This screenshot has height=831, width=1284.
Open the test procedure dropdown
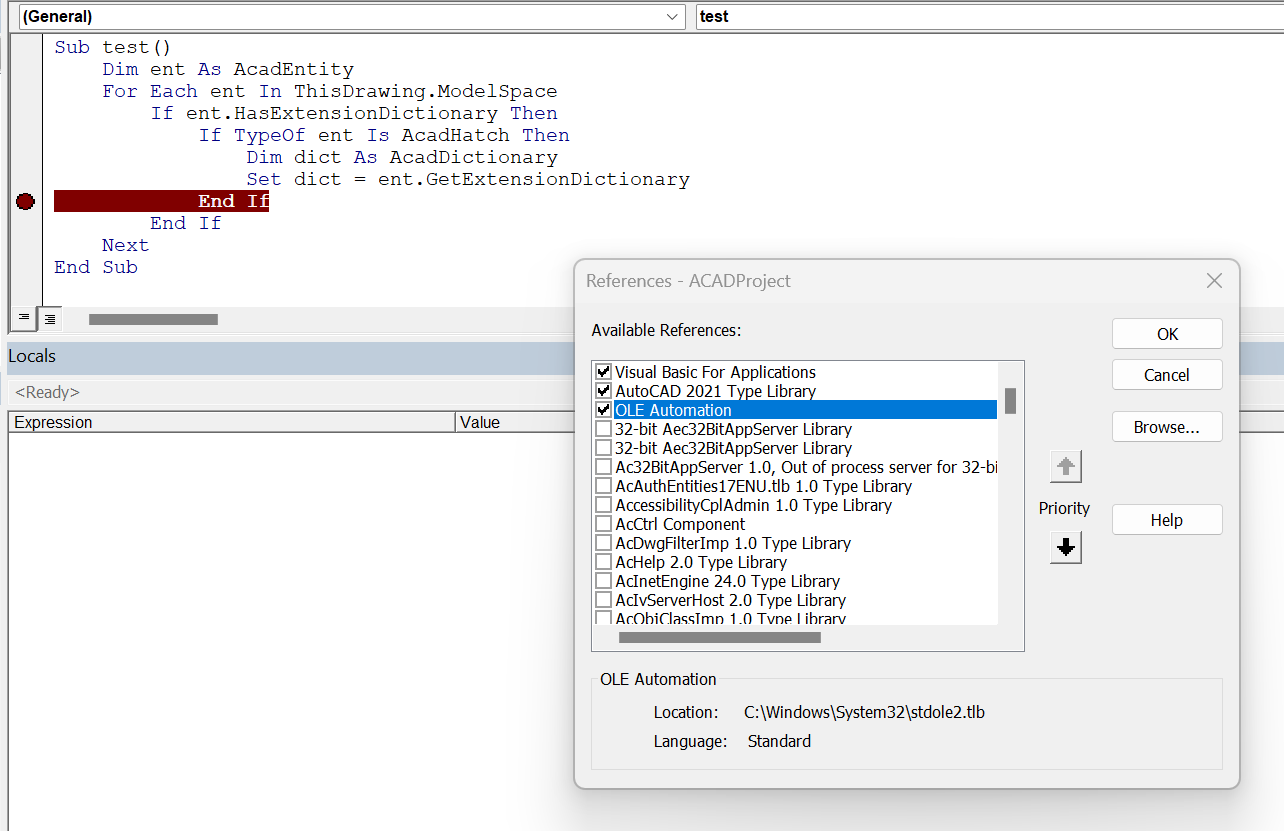[990, 16]
